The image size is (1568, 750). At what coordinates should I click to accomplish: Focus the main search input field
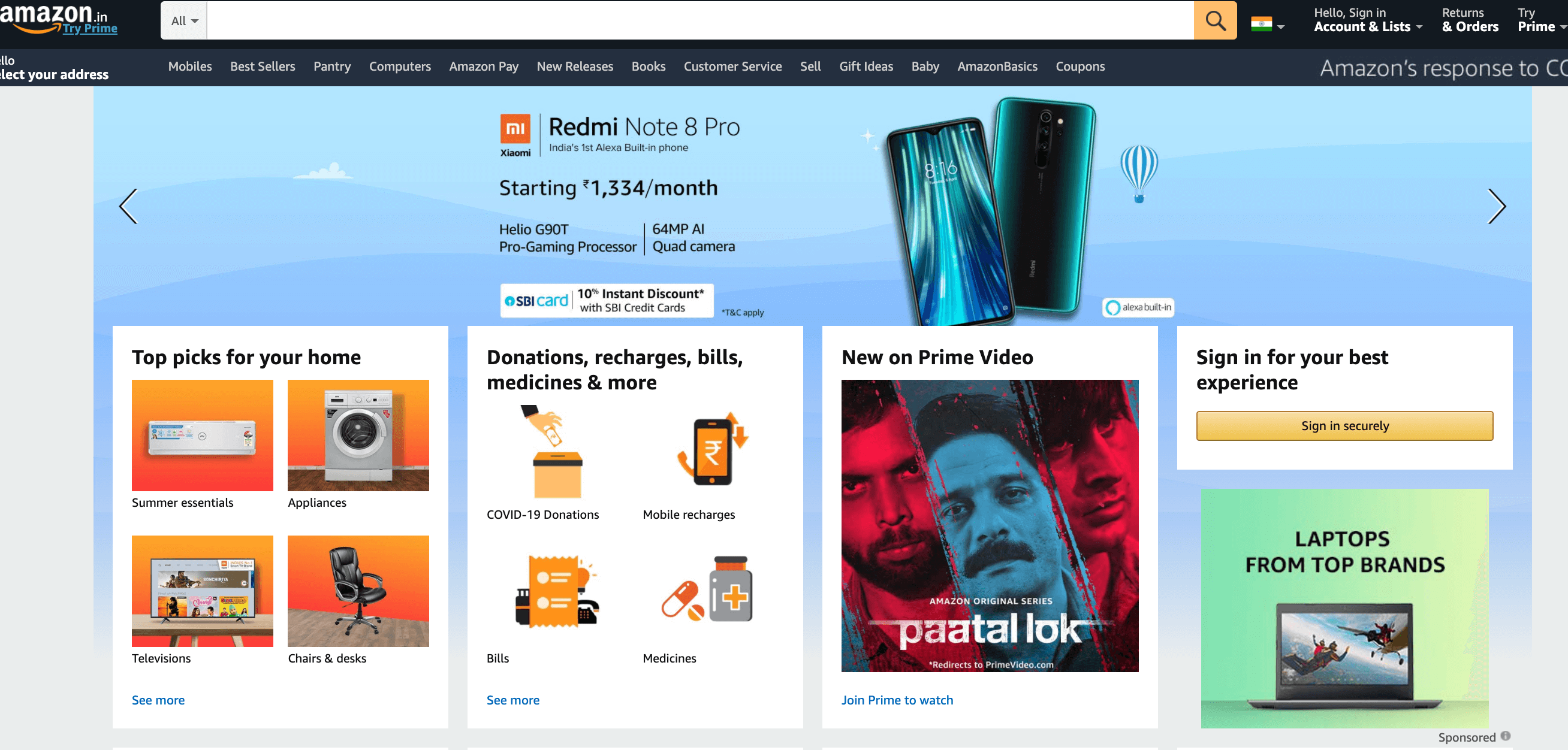700,21
